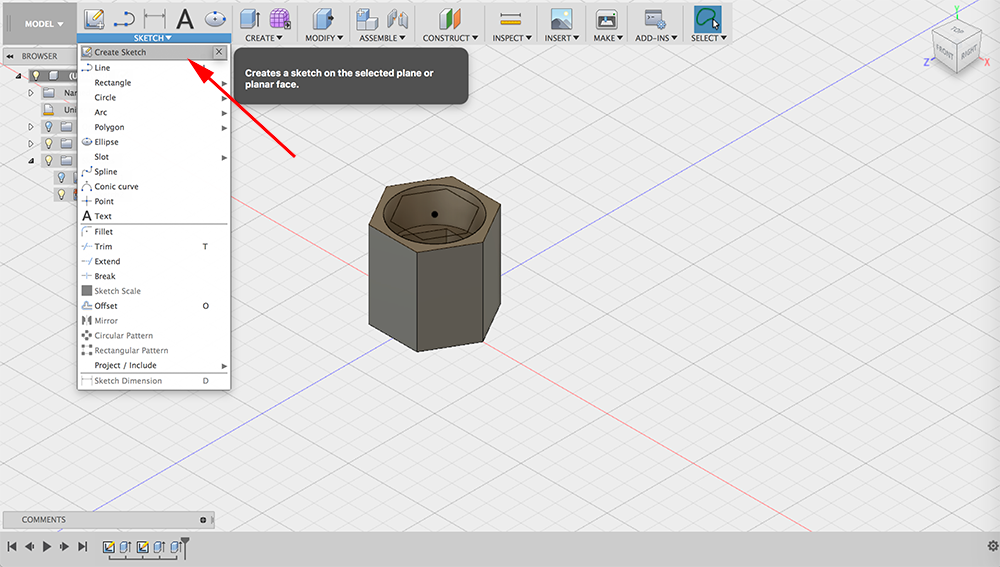Screen dimensions: 1000x567
Task: Open the ASSEMBLE dropdown
Action: (382, 38)
